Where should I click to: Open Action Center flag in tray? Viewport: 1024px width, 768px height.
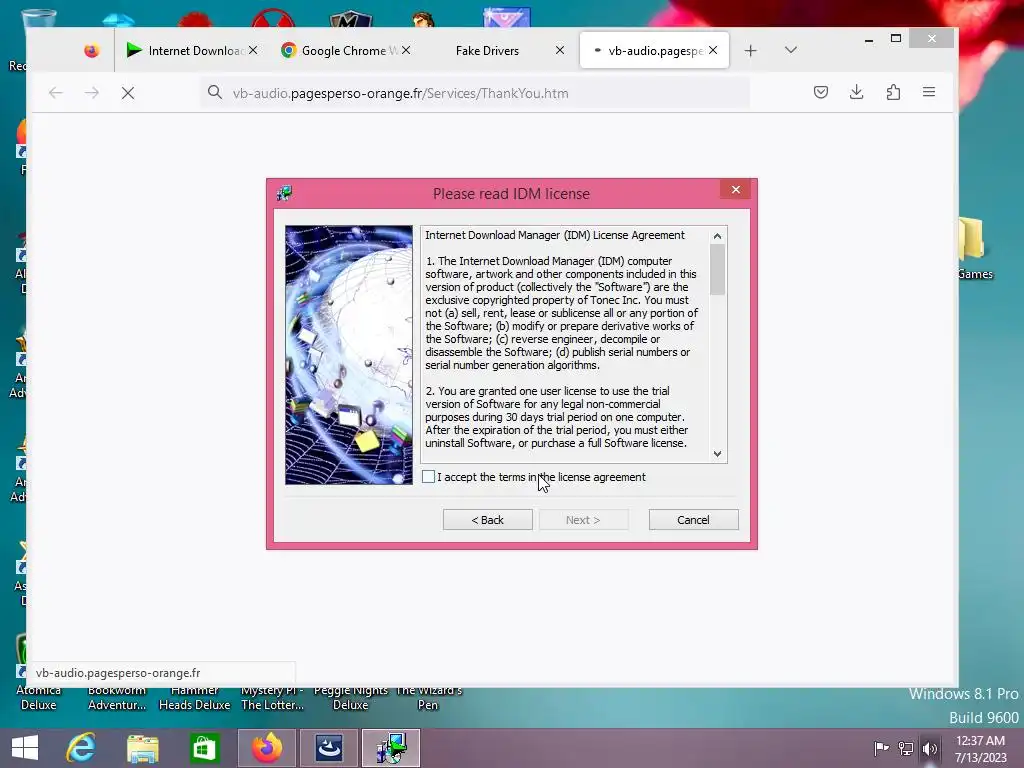[881, 748]
